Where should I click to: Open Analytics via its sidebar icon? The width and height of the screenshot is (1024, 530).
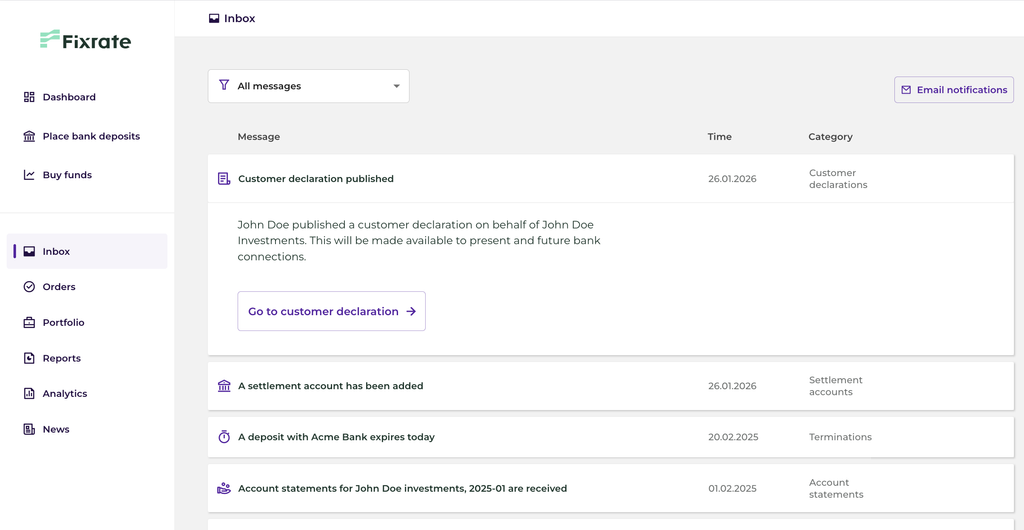(29, 394)
